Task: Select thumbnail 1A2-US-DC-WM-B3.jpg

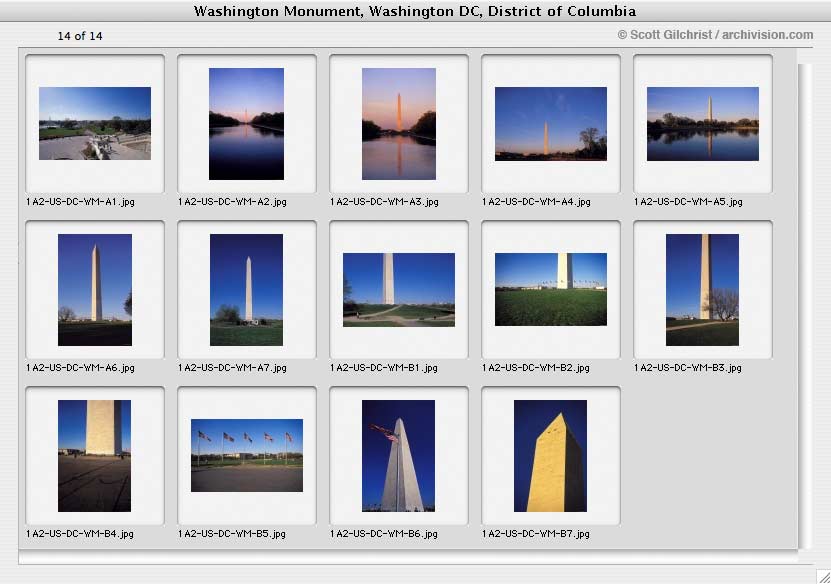Action: coord(702,290)
